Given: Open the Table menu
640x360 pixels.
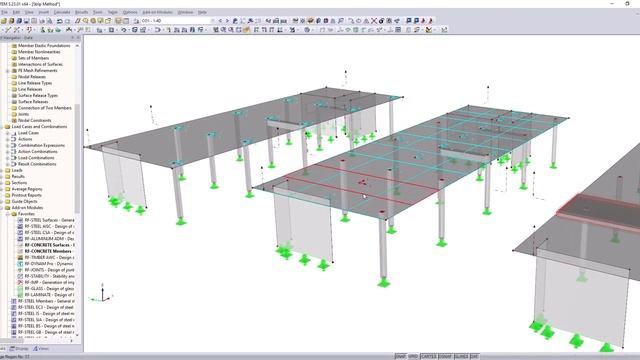Looking at the screenshot, I should click(113, 12).
